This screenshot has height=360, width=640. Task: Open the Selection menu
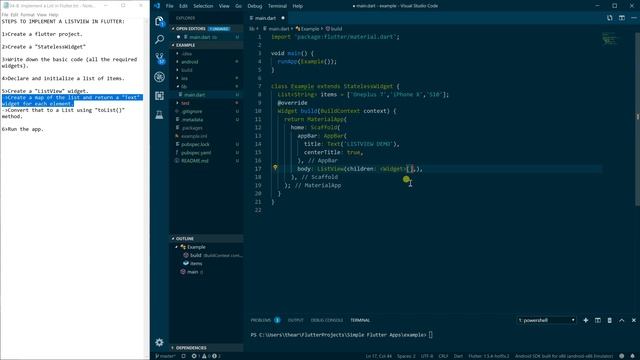(x=203, y=6)
